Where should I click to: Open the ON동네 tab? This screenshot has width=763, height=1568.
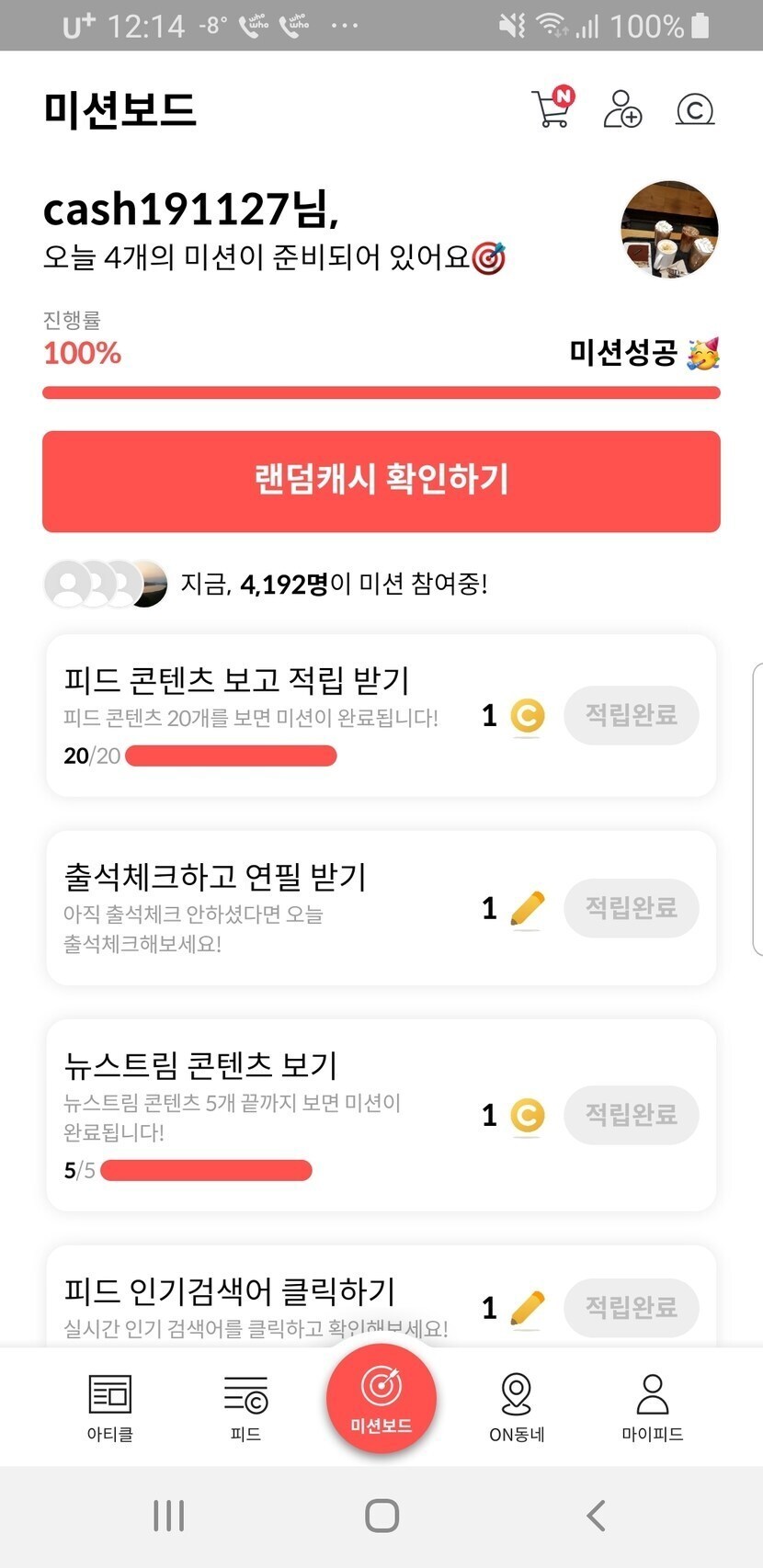tap(517, 1407)
